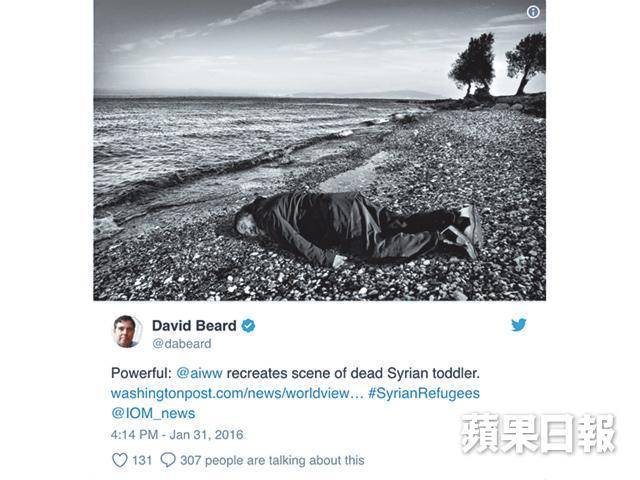This screenshot has height=480, width=640.
Task: Click the text 'recreates scene of dead Syrian toddler'
Action: tap(353, 373)
